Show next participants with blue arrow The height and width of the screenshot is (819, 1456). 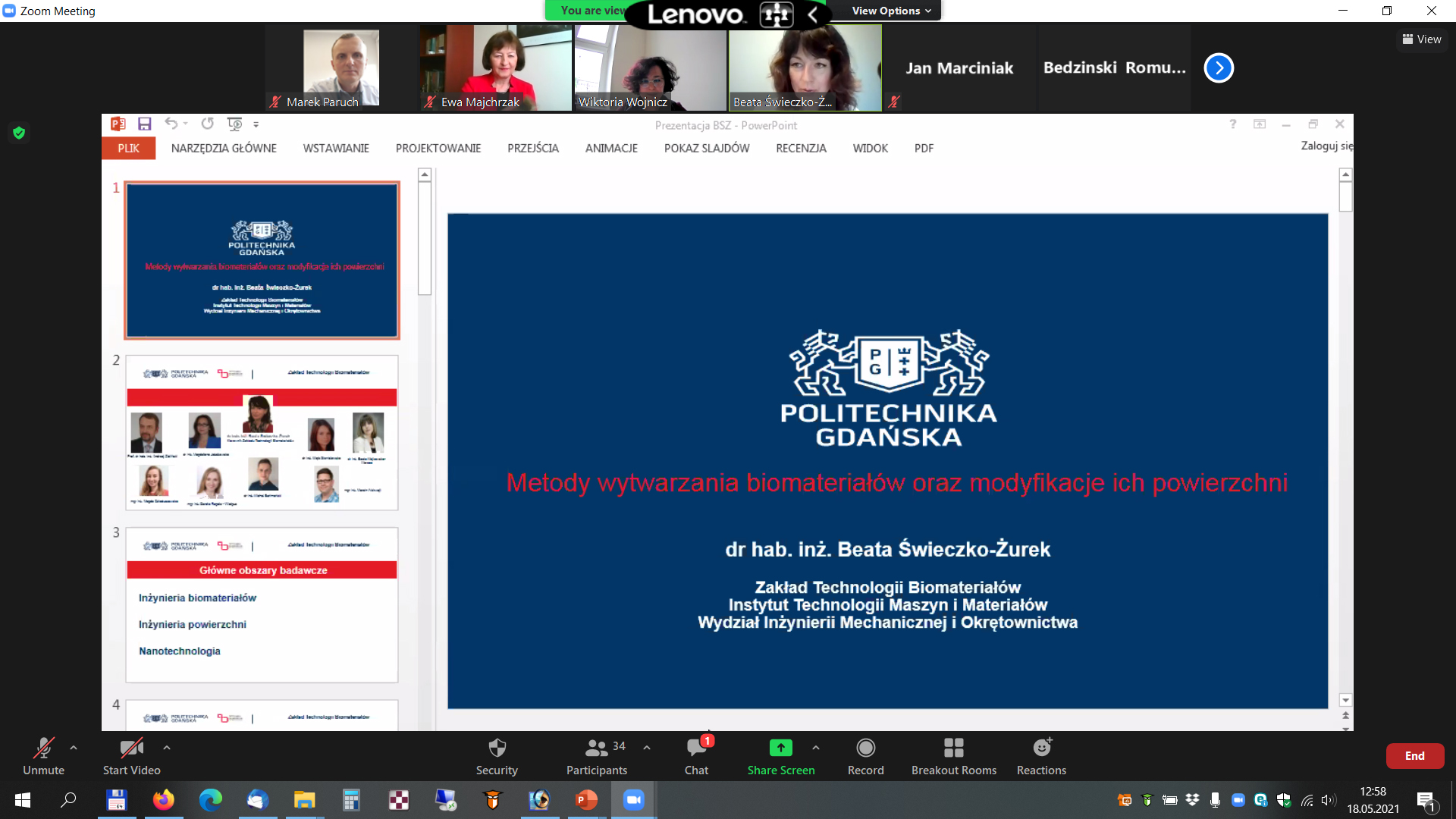[1219, 67]
